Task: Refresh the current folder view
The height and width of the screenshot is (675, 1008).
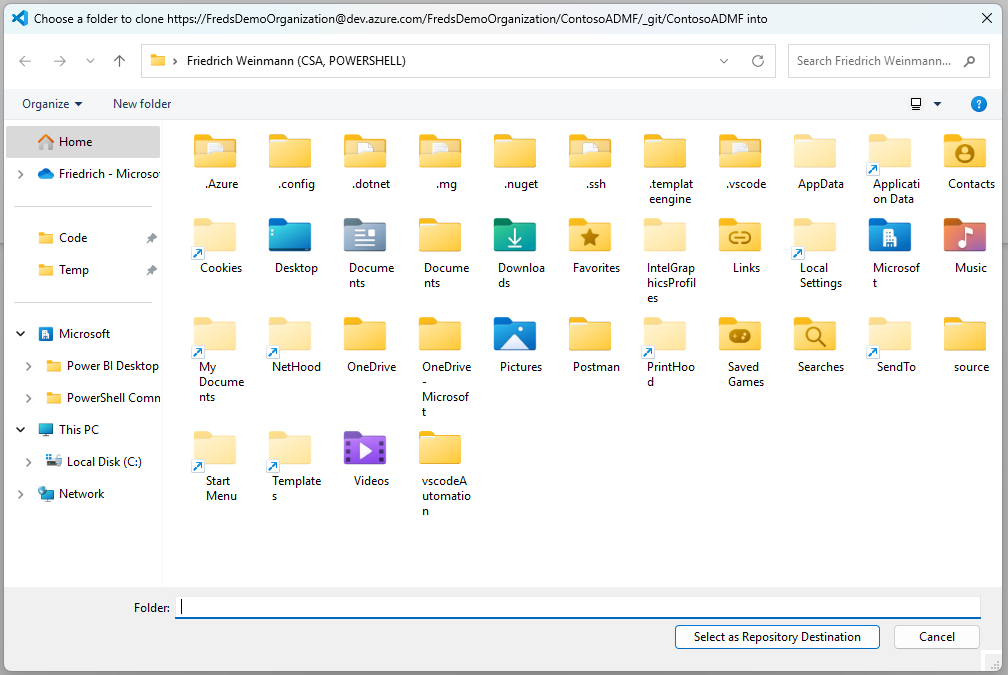Action: pos(758,60)
